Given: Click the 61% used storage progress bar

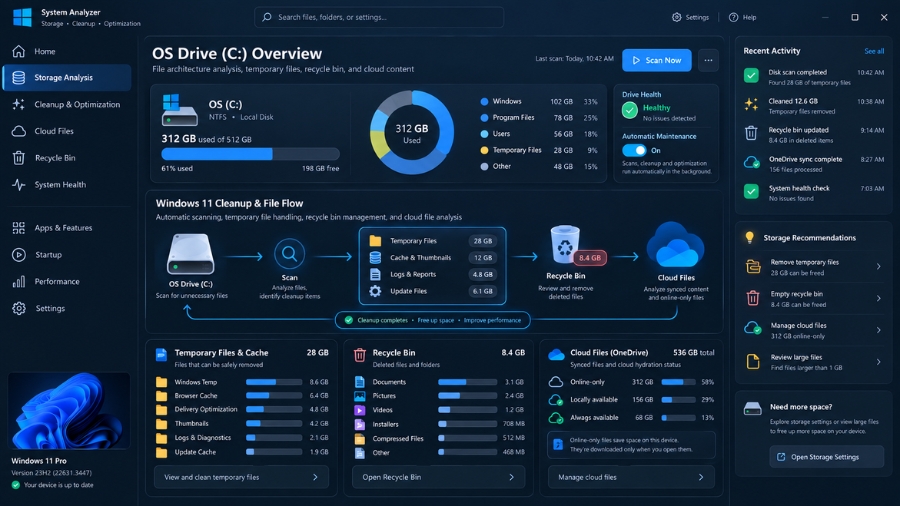Looking at the screenshot, I should pos(250,154).
